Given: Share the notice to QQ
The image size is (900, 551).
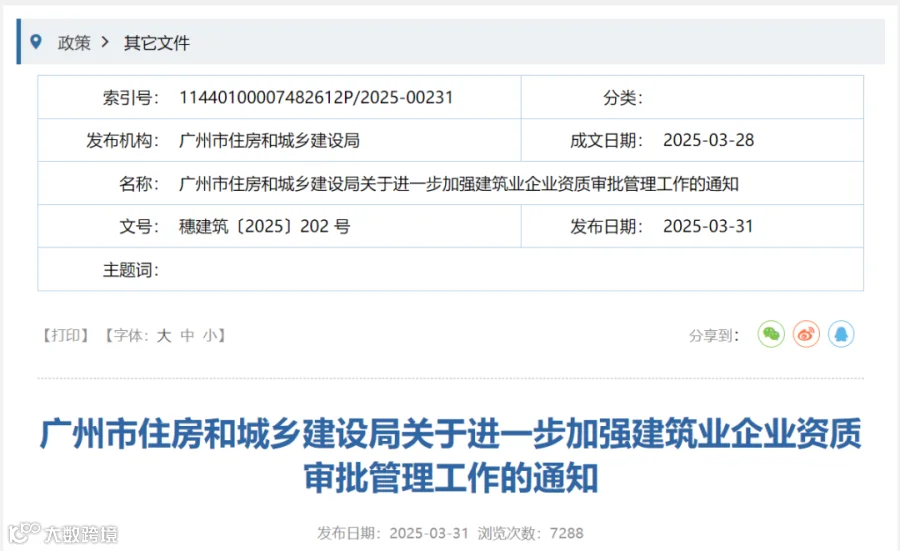Looking at the screenshot, I should (841, 334).
